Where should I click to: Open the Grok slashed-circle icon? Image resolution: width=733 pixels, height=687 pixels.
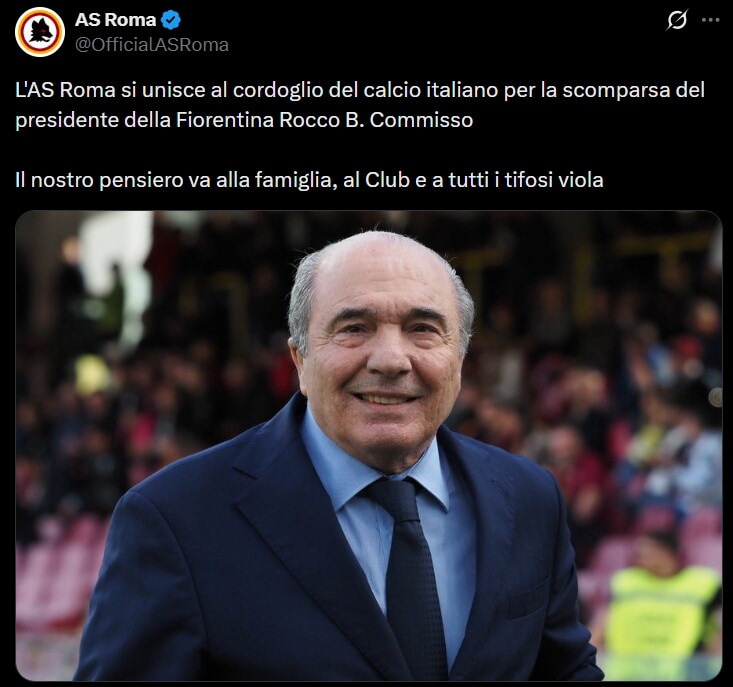(677, 20)
